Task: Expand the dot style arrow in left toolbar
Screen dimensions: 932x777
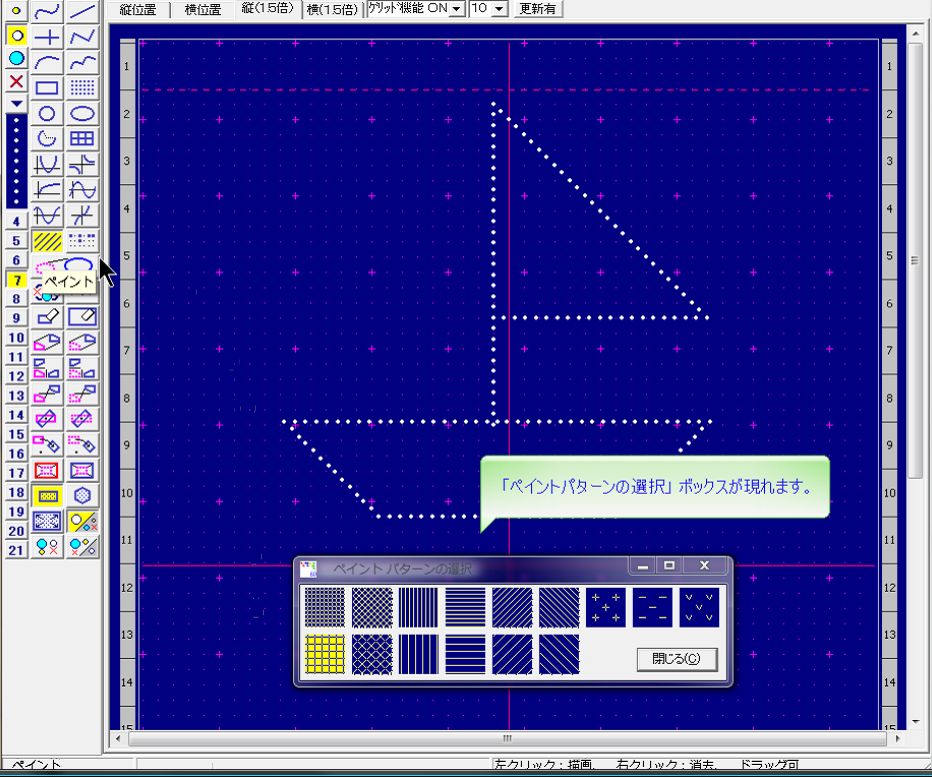Action: tap(16, 103)
